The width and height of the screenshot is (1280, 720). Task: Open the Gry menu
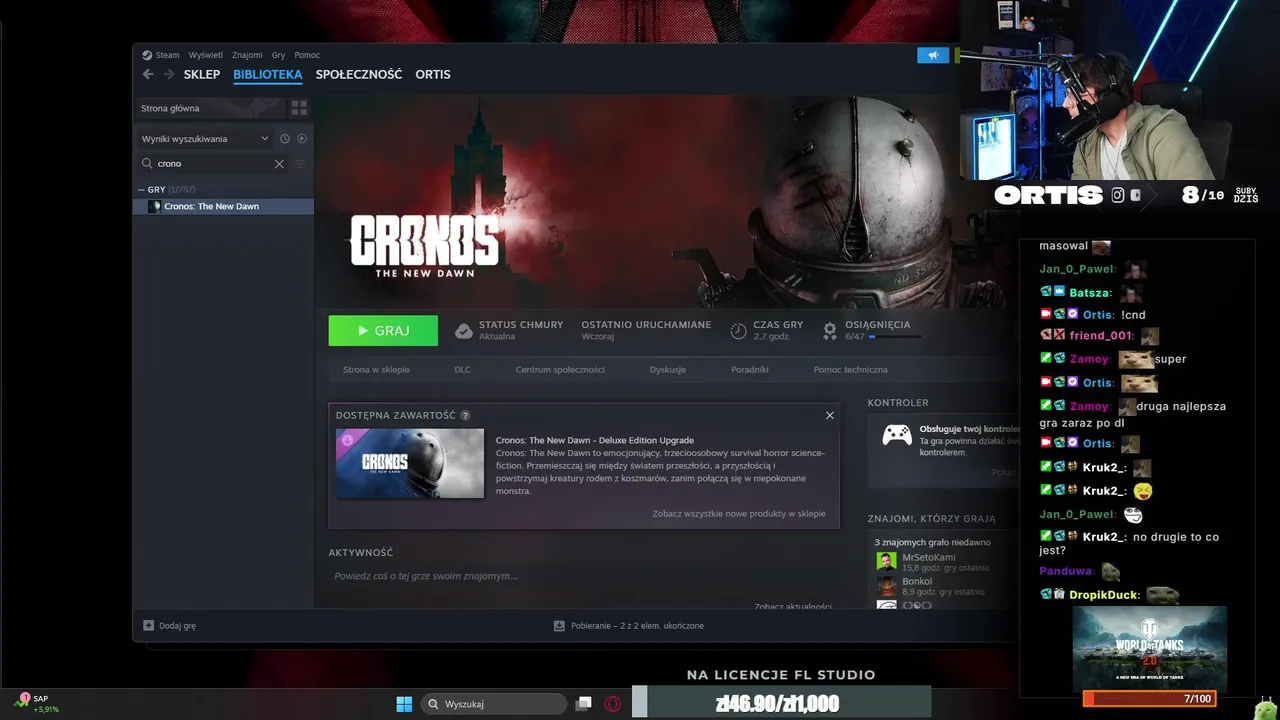[278, 55]
